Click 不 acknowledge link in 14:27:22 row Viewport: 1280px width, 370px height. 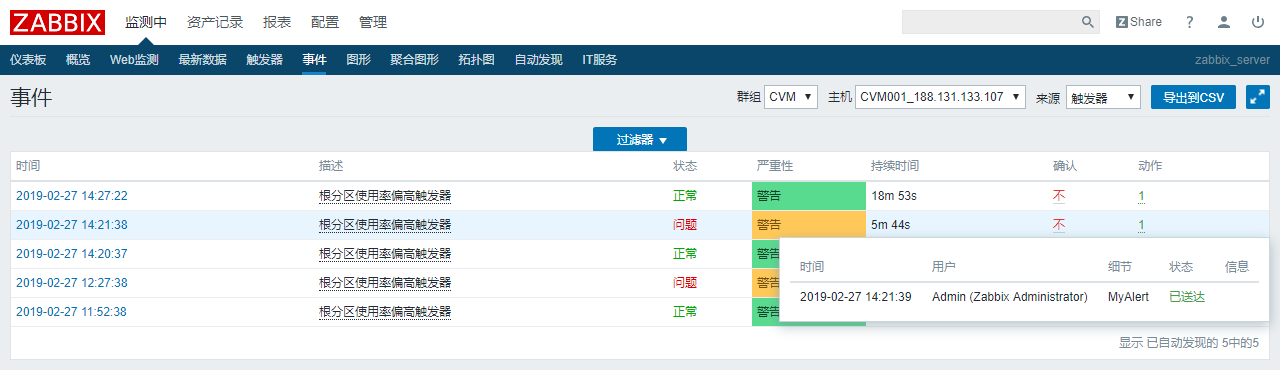coord(1059,196)
